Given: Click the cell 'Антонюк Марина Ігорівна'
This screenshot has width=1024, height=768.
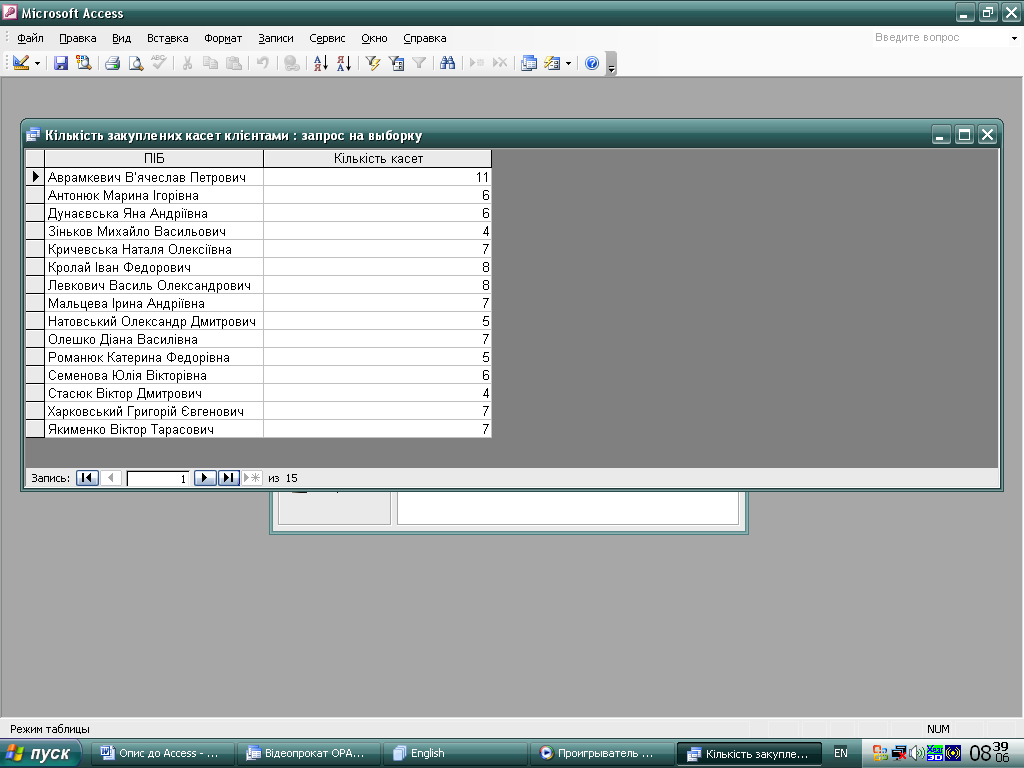Looking at the screenshot, I should coord(154,195).
